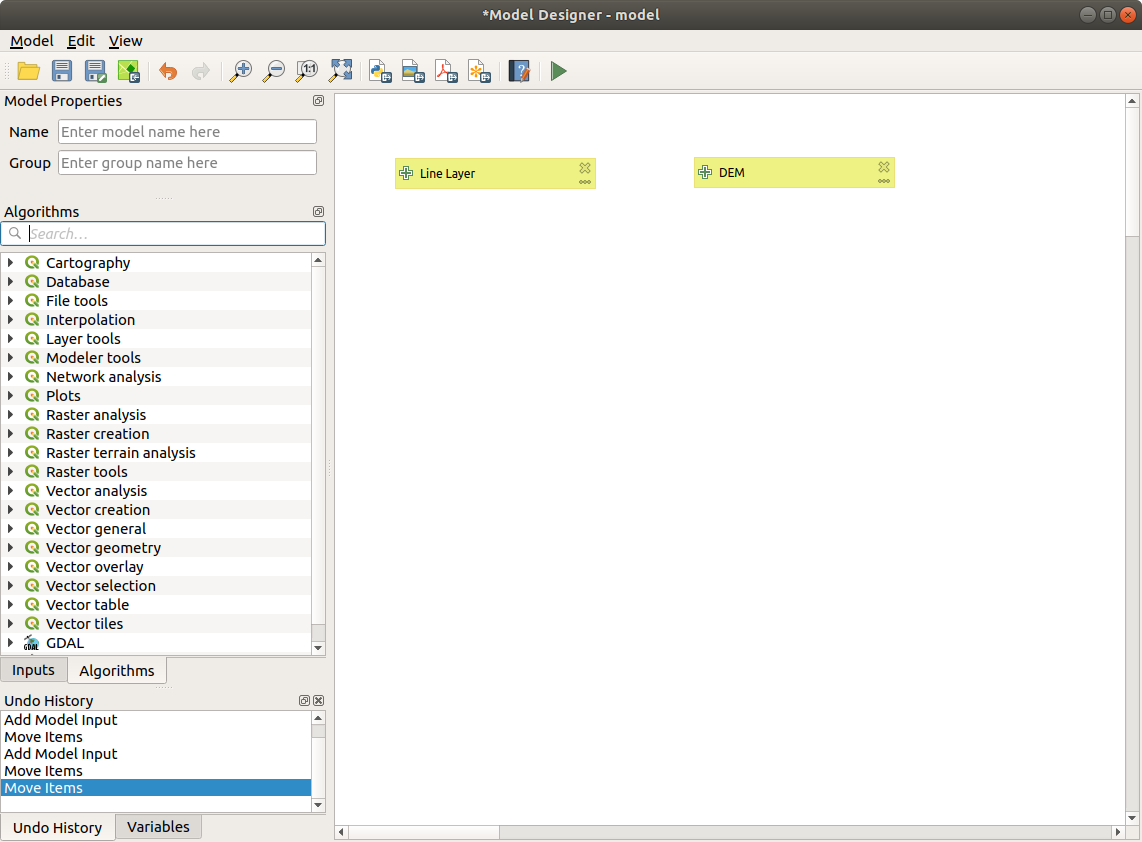Click the Zoom In magnifier icon

tap(240, 71)
